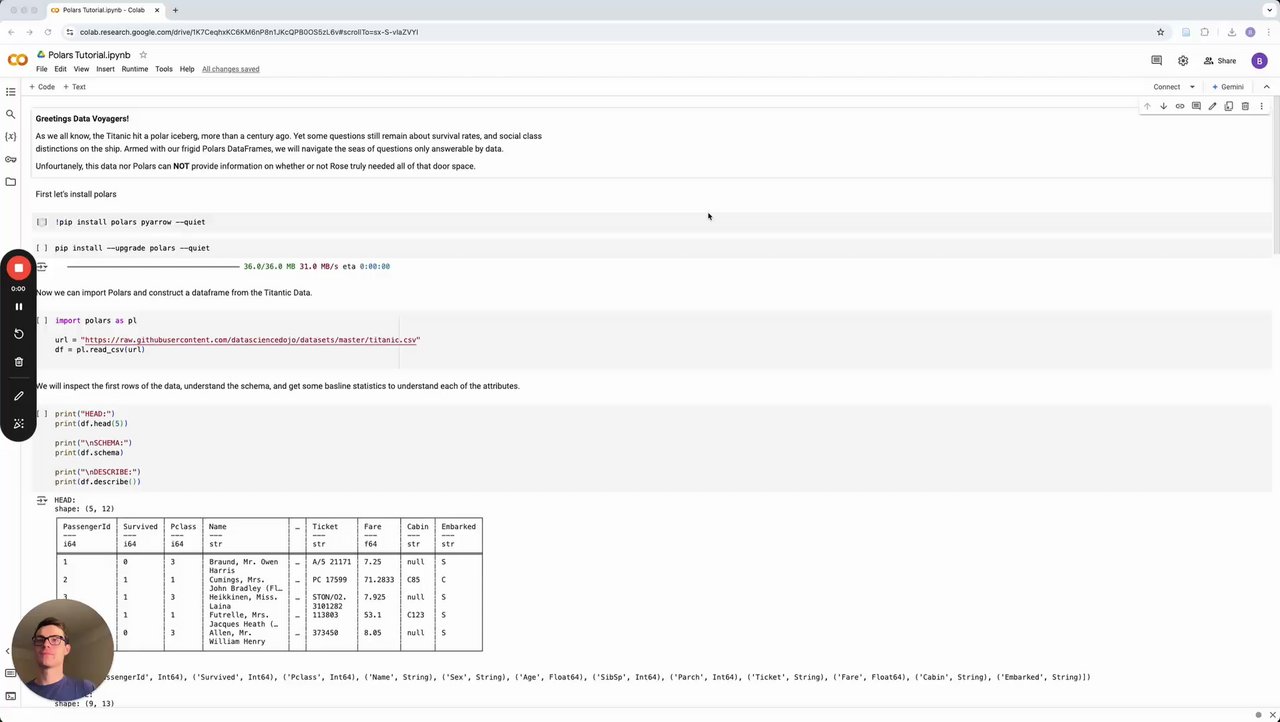Viewport: 1280px width, 722px height.
Task: Run the print HEAD cell
Action: click(x=42, y=414)
